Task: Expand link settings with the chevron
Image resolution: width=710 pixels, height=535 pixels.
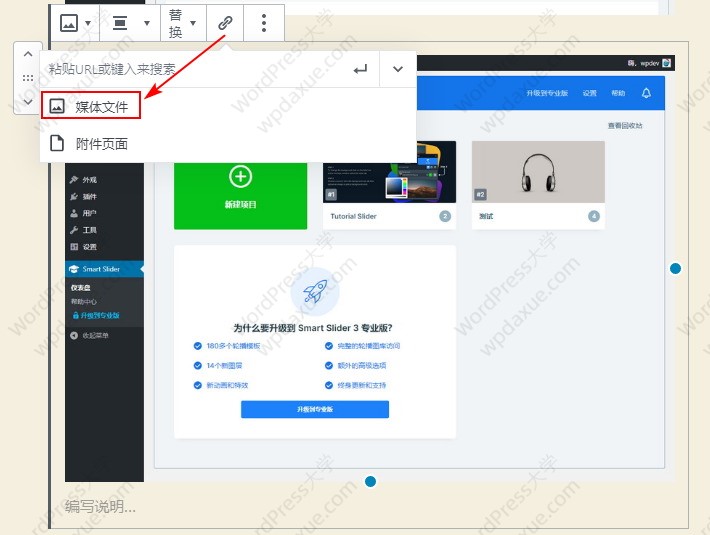Action: pyautogui.click(x=398, y=69)
